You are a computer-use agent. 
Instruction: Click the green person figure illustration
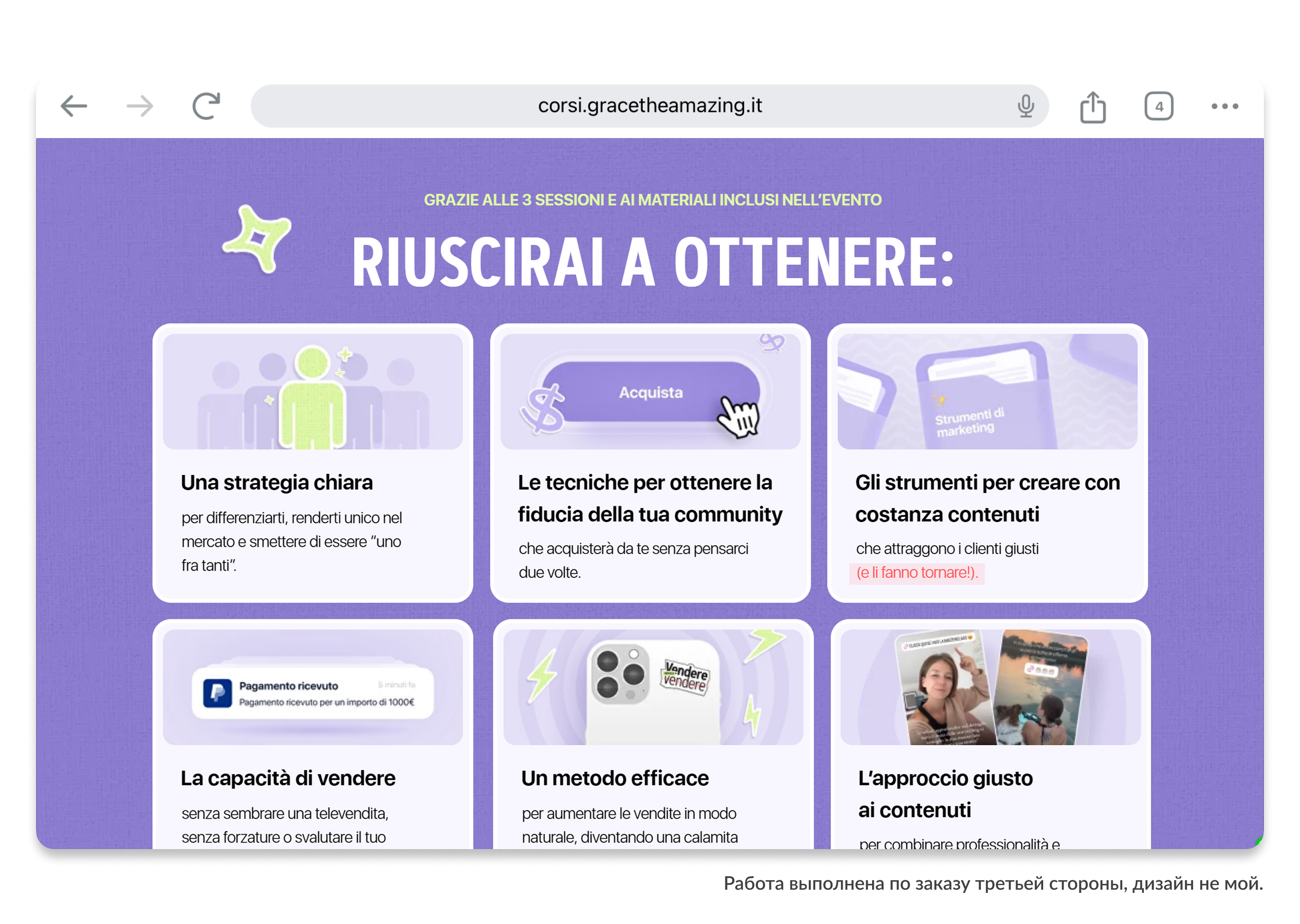point(312,396)
